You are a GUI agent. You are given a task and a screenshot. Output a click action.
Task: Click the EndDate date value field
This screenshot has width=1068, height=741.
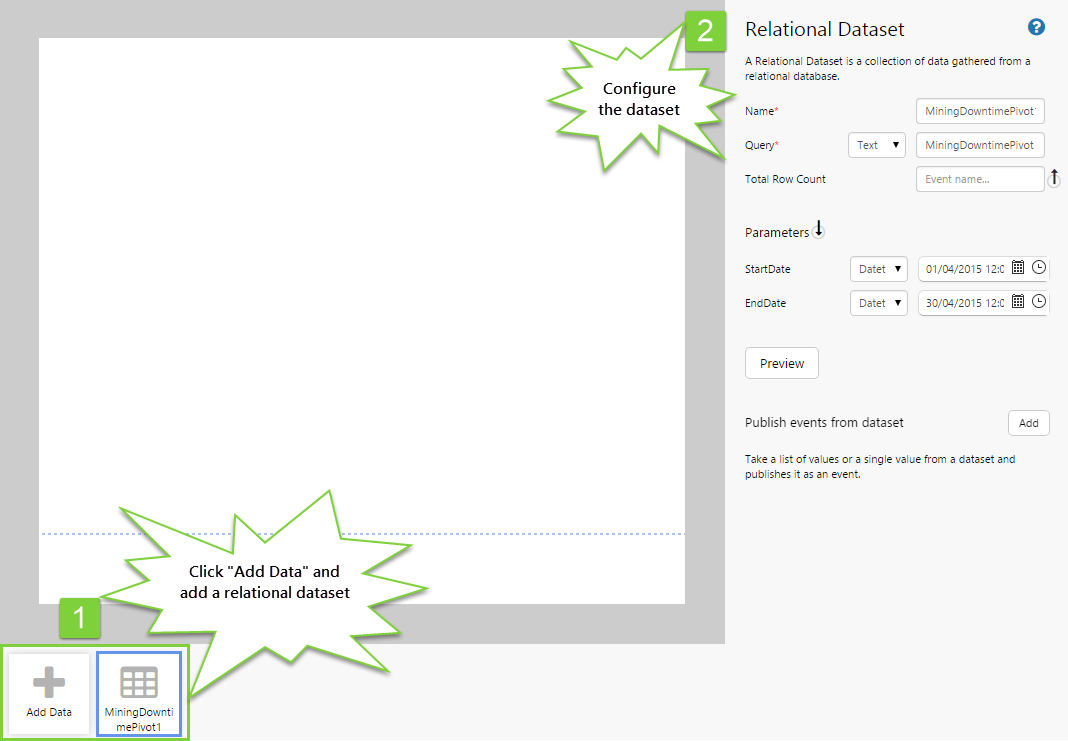pyautogui.click(x=964, y=302)
